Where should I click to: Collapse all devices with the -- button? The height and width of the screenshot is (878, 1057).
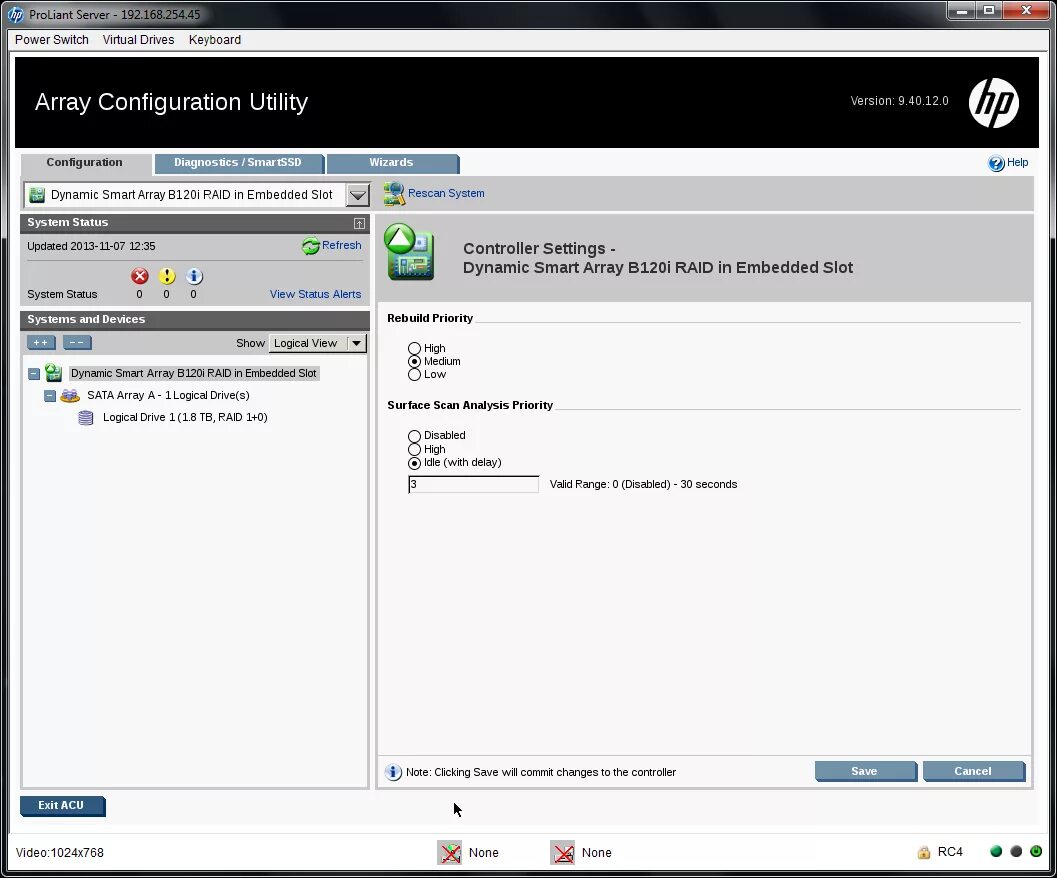click(77, 343)
